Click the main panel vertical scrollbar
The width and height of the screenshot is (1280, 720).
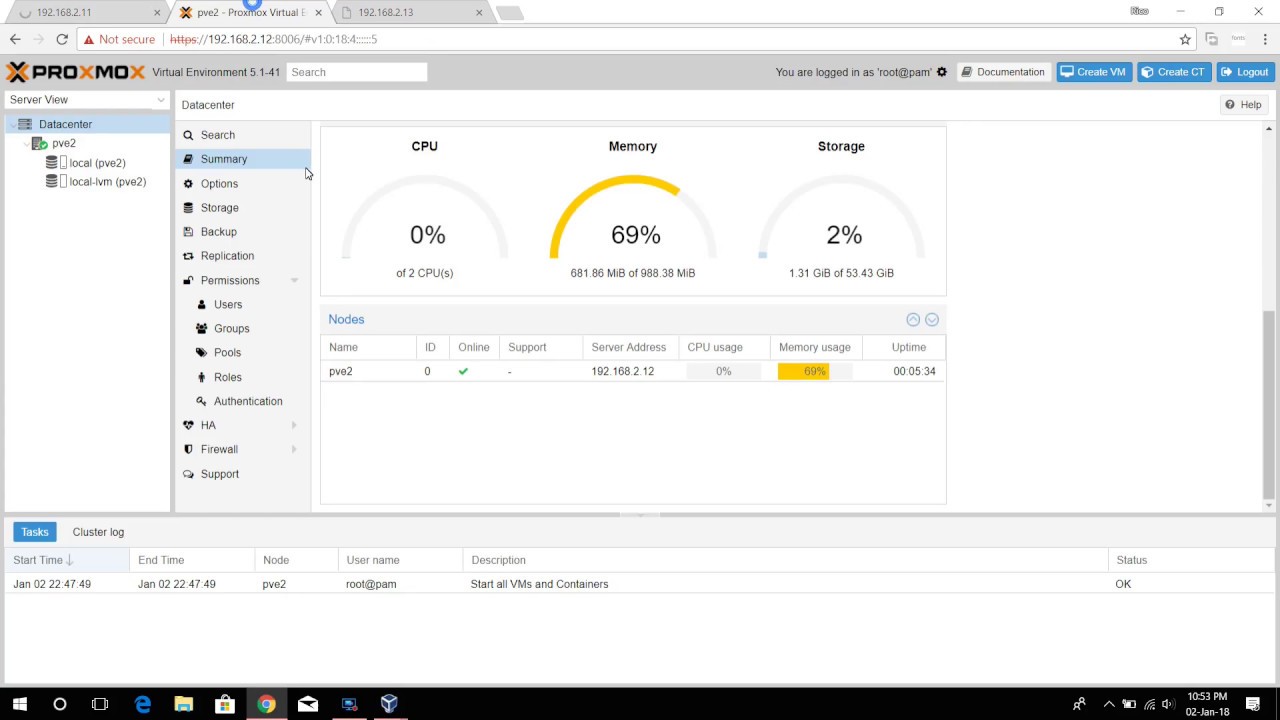(x=1269, y=404)
